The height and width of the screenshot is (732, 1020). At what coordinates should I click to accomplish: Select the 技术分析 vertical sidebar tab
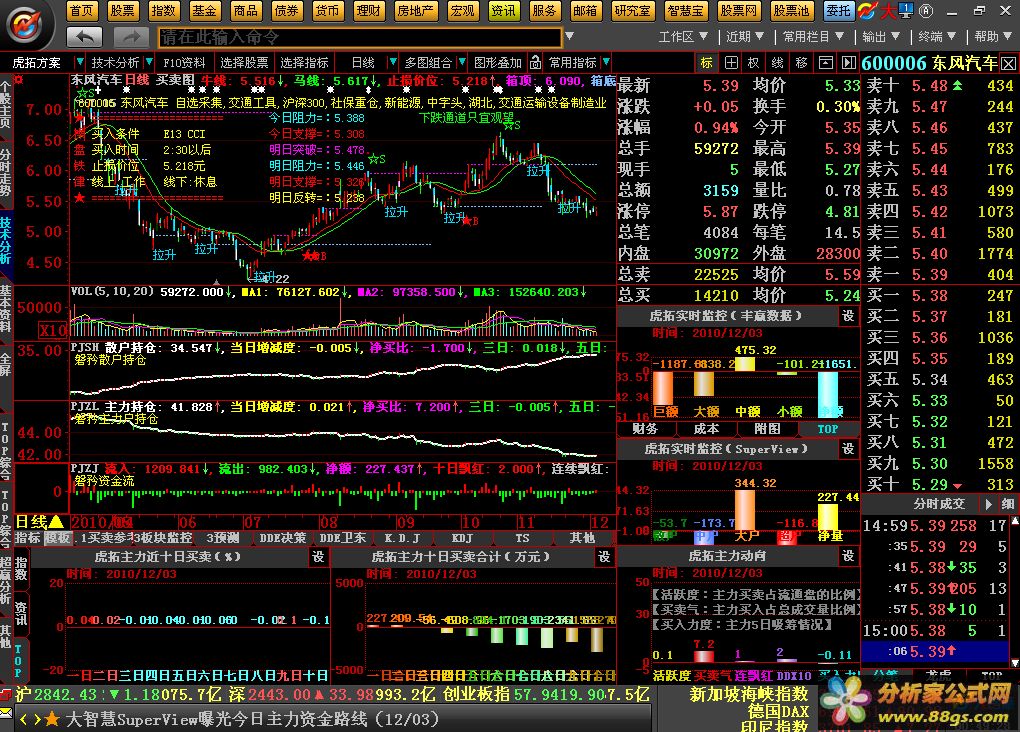(x=6, y=241)
